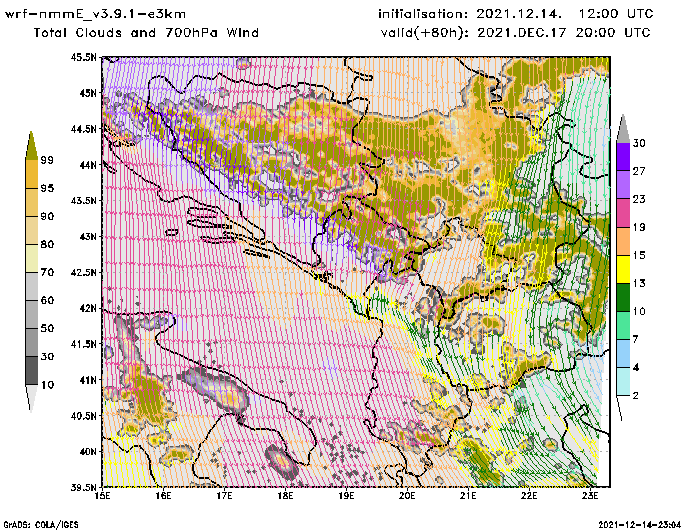The height and width of the screenshot is (530, 700).
Task: Click the 80–90 beige cloud legend swatch
Action: pyautogui.click(x=32, y=230)
